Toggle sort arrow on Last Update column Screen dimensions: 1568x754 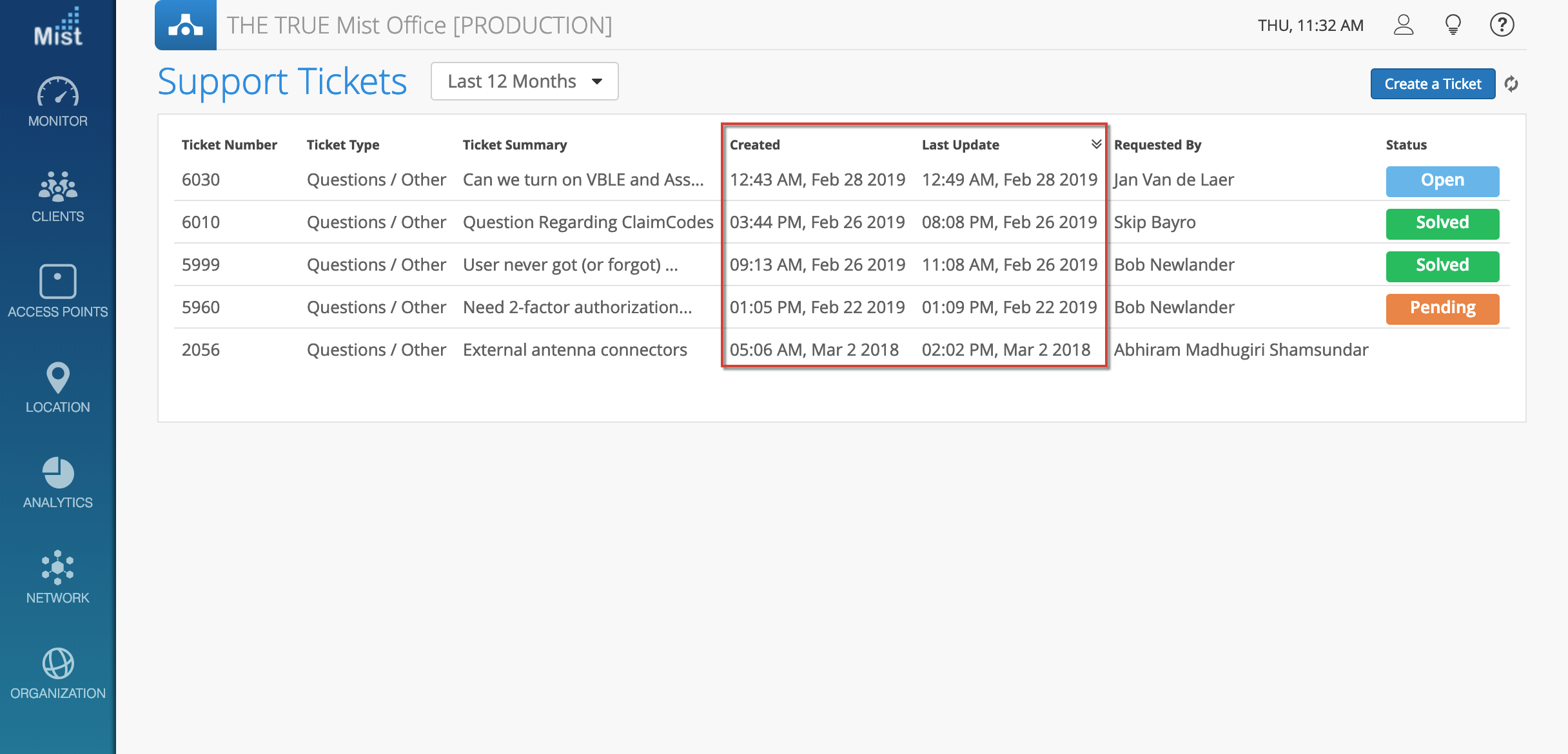pos(1096,144)
